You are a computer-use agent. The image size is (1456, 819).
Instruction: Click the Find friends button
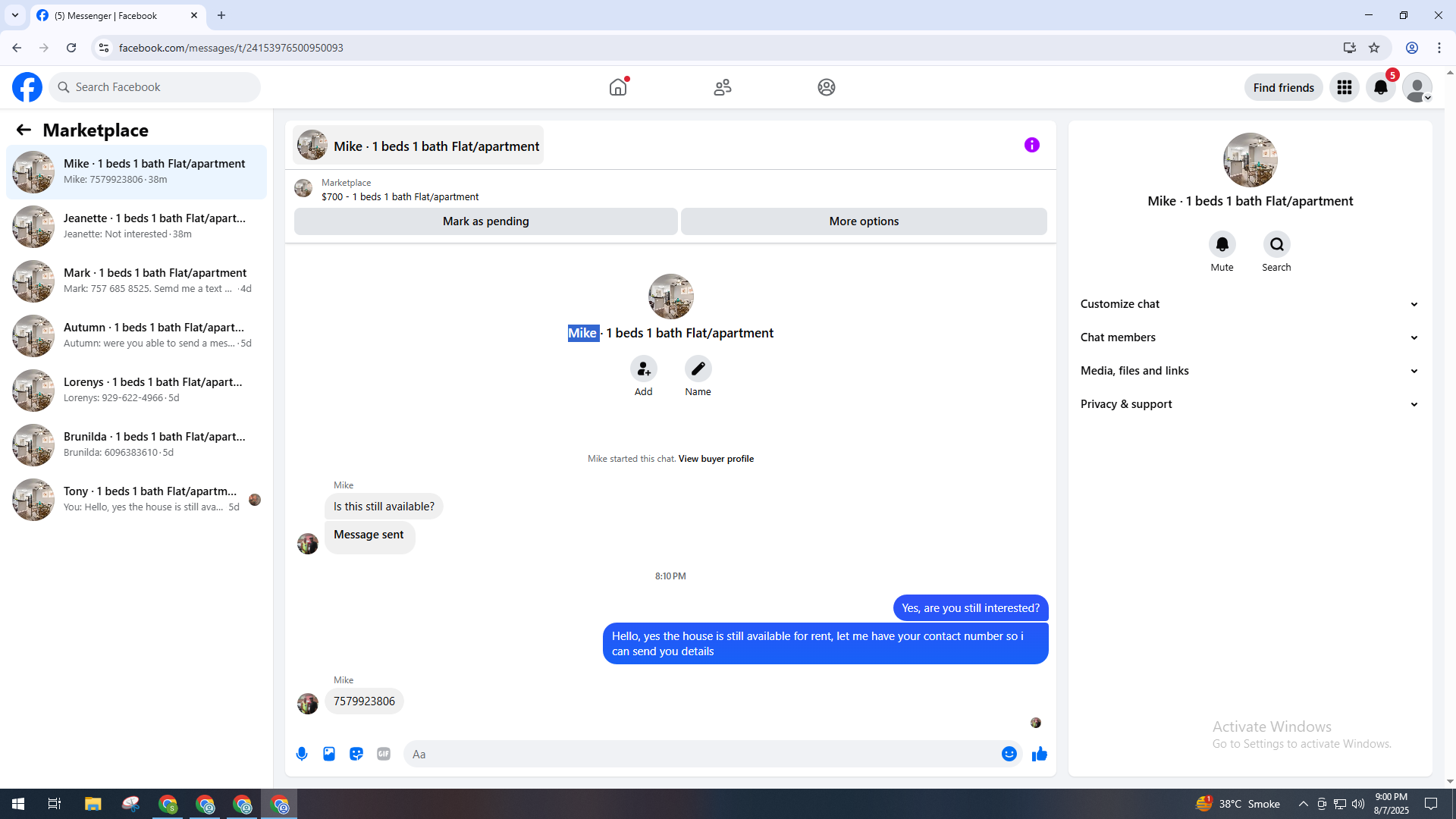tap(1284, 87)
